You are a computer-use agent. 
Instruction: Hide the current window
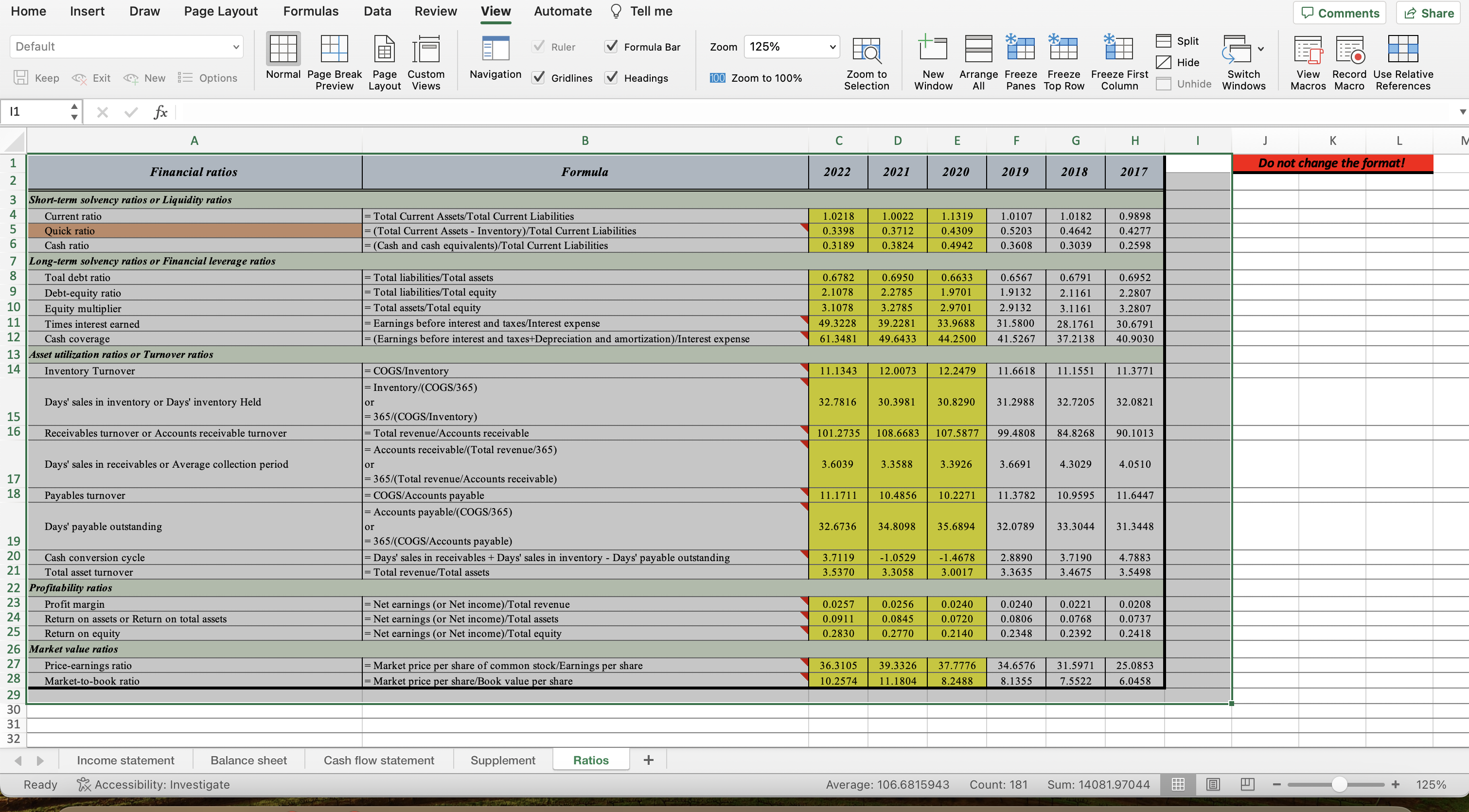(1178, 62)
